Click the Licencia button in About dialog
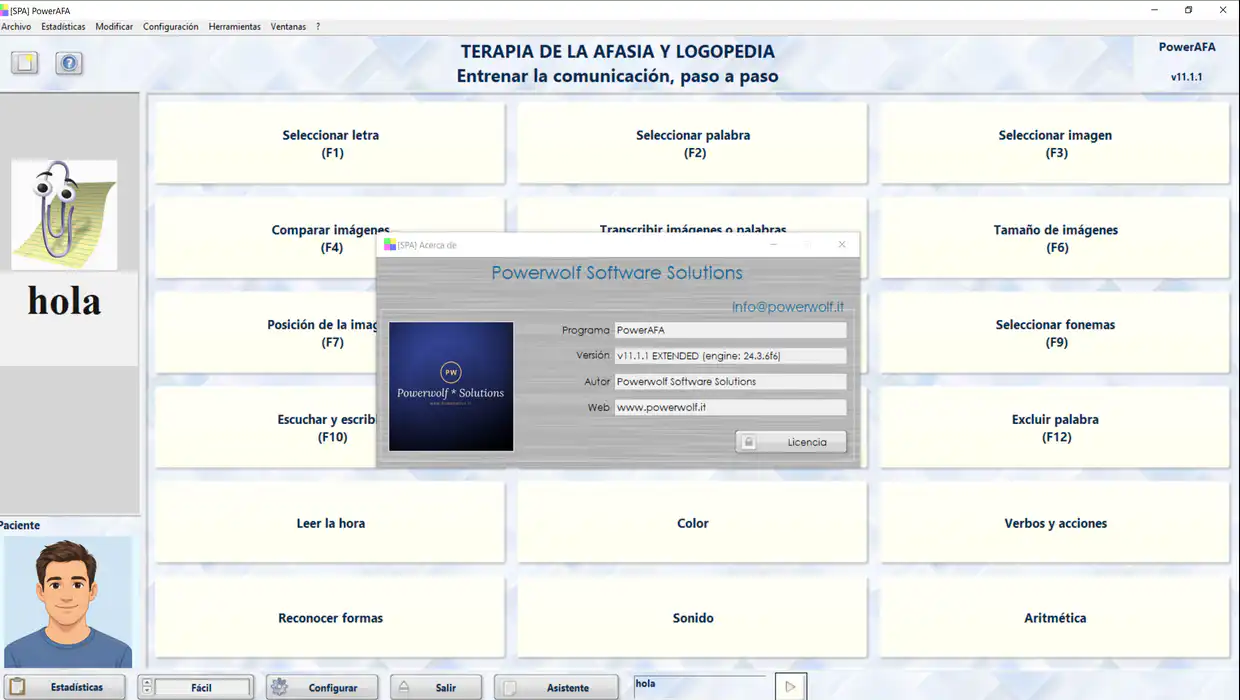Viewport: 1240px width, 700px height. click(x=791, y=442)
